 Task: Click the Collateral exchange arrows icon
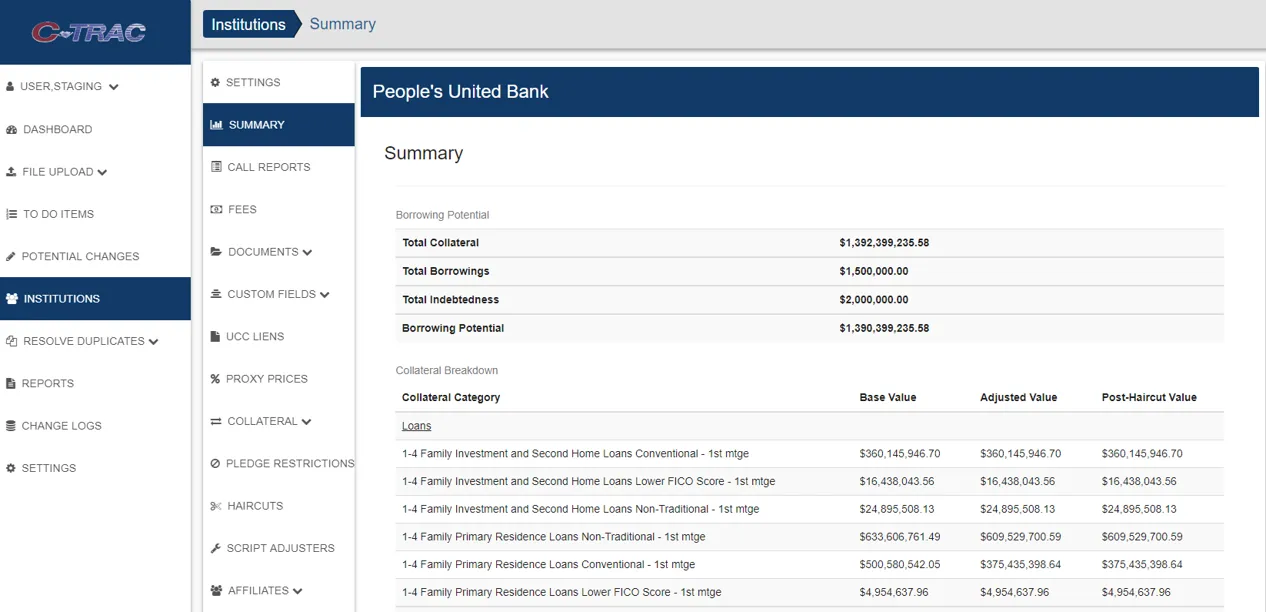216,421
